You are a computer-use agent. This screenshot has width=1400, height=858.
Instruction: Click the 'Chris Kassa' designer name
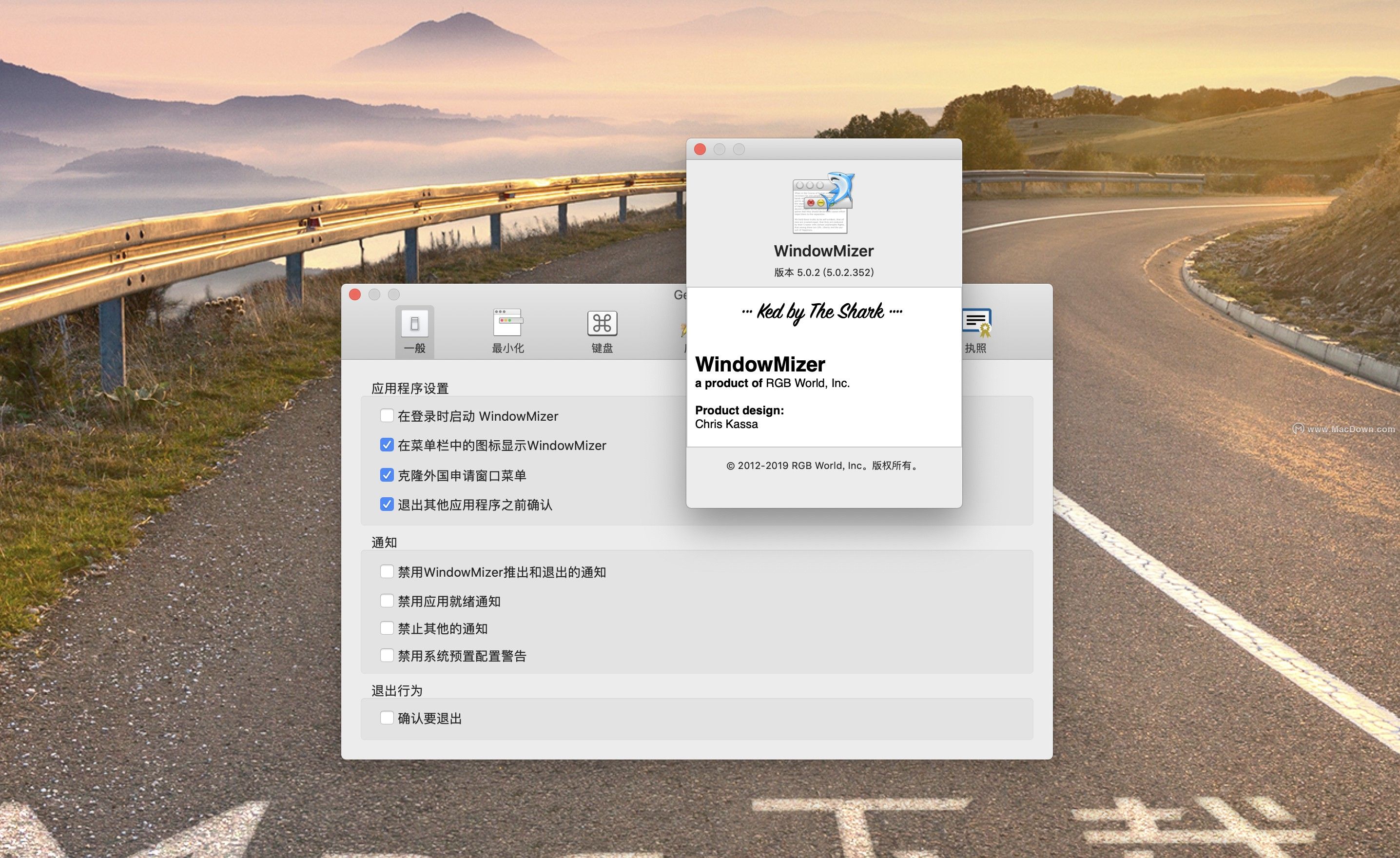(x=726, y=424)
